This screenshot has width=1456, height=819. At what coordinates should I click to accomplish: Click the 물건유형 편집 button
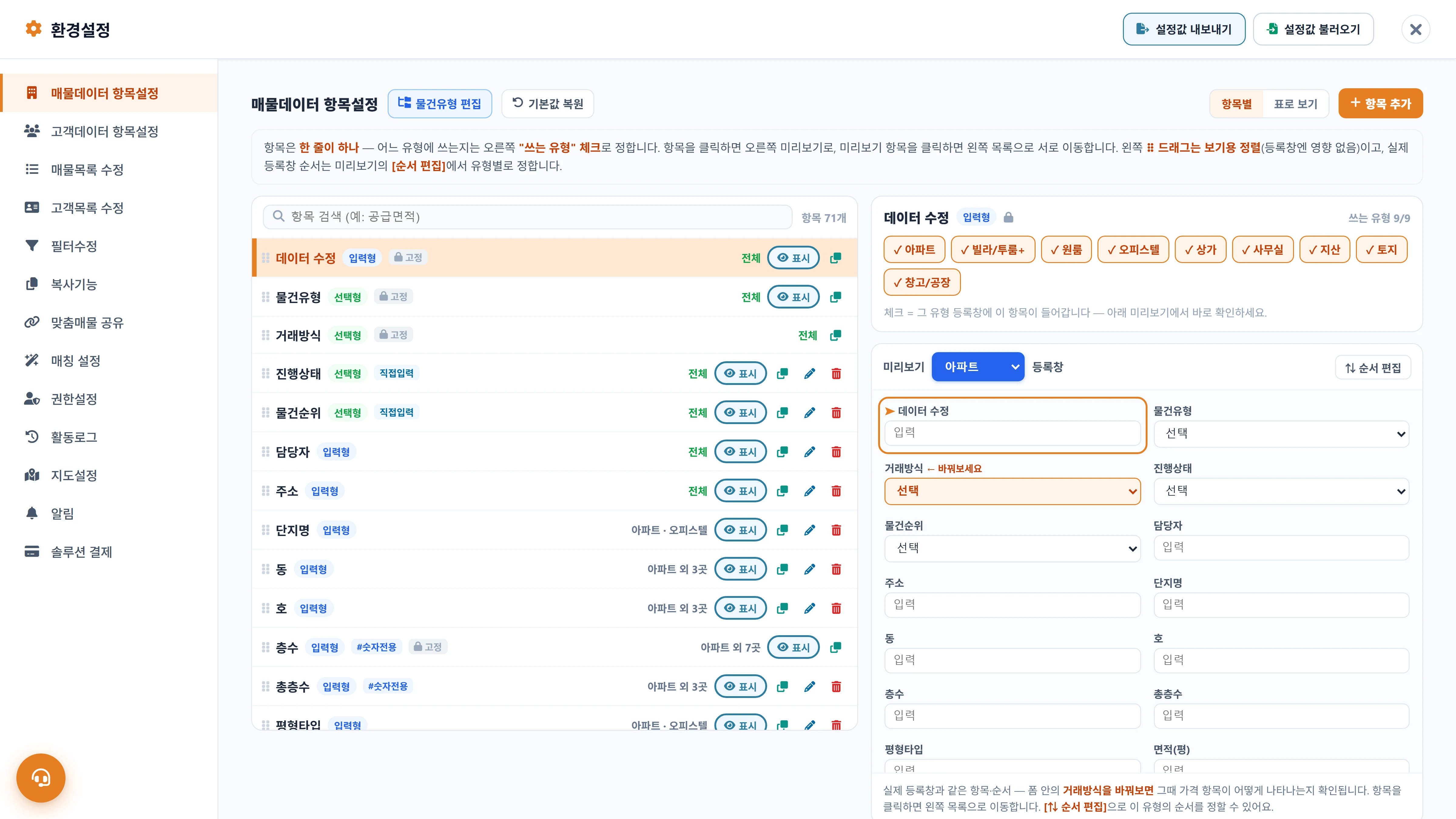(440, 103)
